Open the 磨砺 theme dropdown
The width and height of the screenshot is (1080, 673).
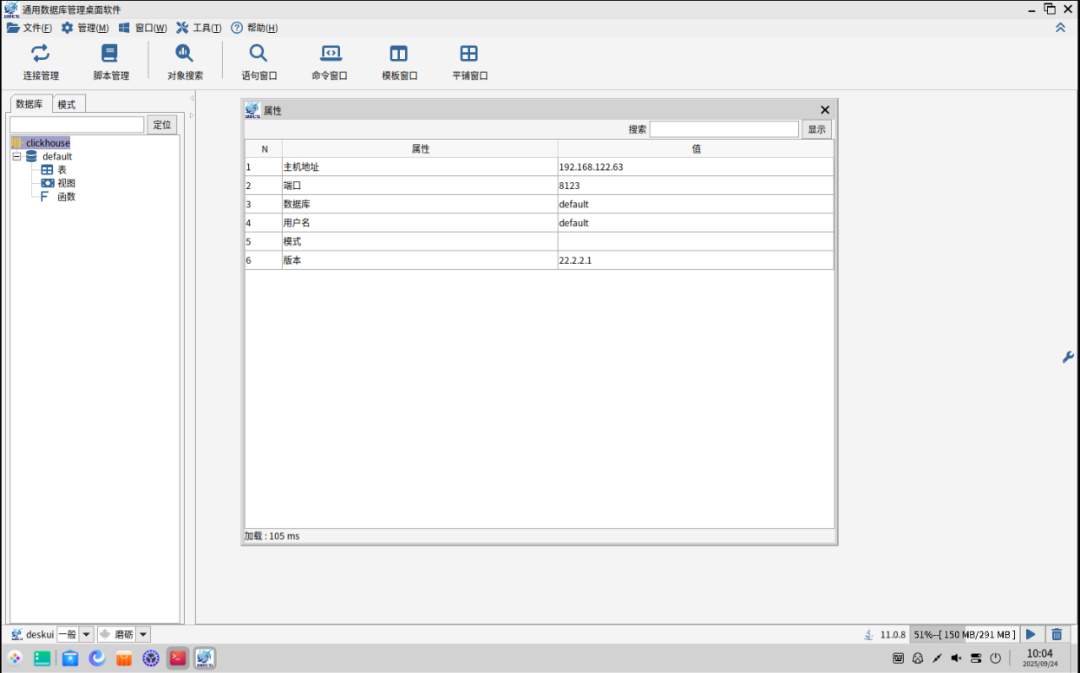(x=143, y=634)
